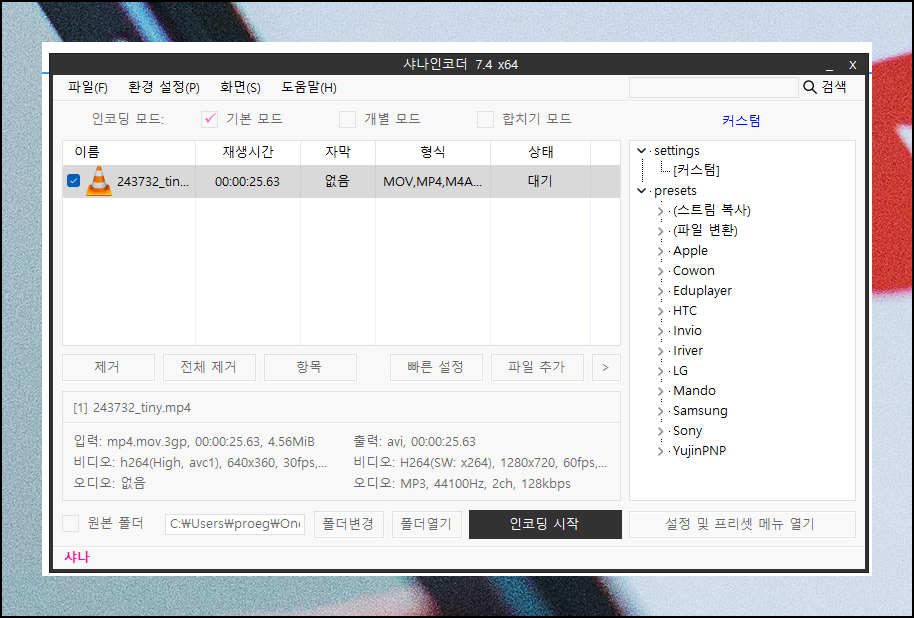Close the 샤나인코더 window
This screenshot has height=618, width=914.
point(852,65)
